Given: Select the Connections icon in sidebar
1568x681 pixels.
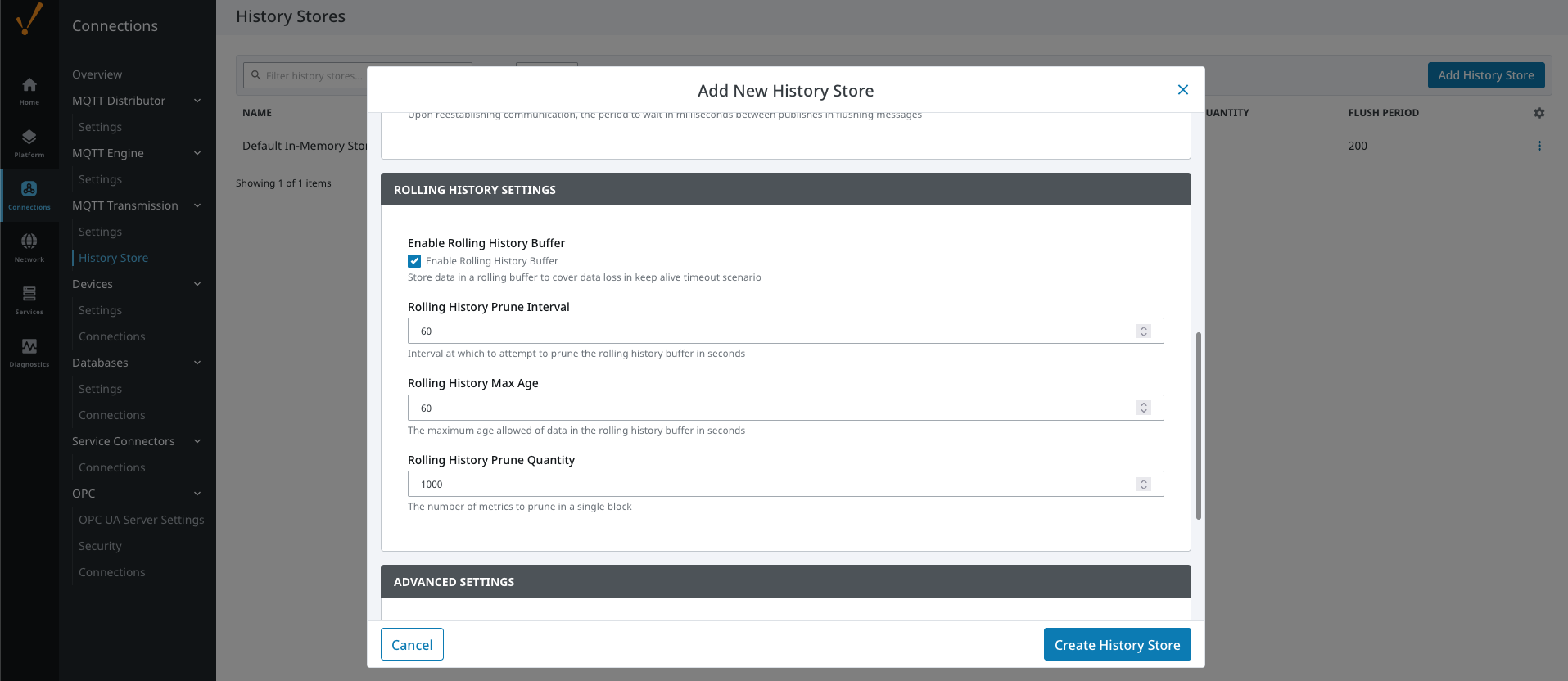Looking at the screenshot, I should (29, 195).
